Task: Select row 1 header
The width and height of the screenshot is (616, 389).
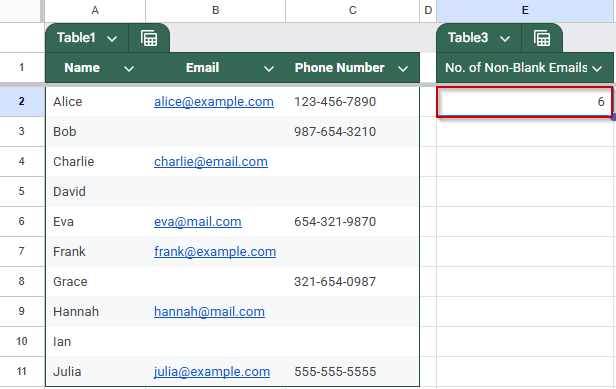Action: 22,68
